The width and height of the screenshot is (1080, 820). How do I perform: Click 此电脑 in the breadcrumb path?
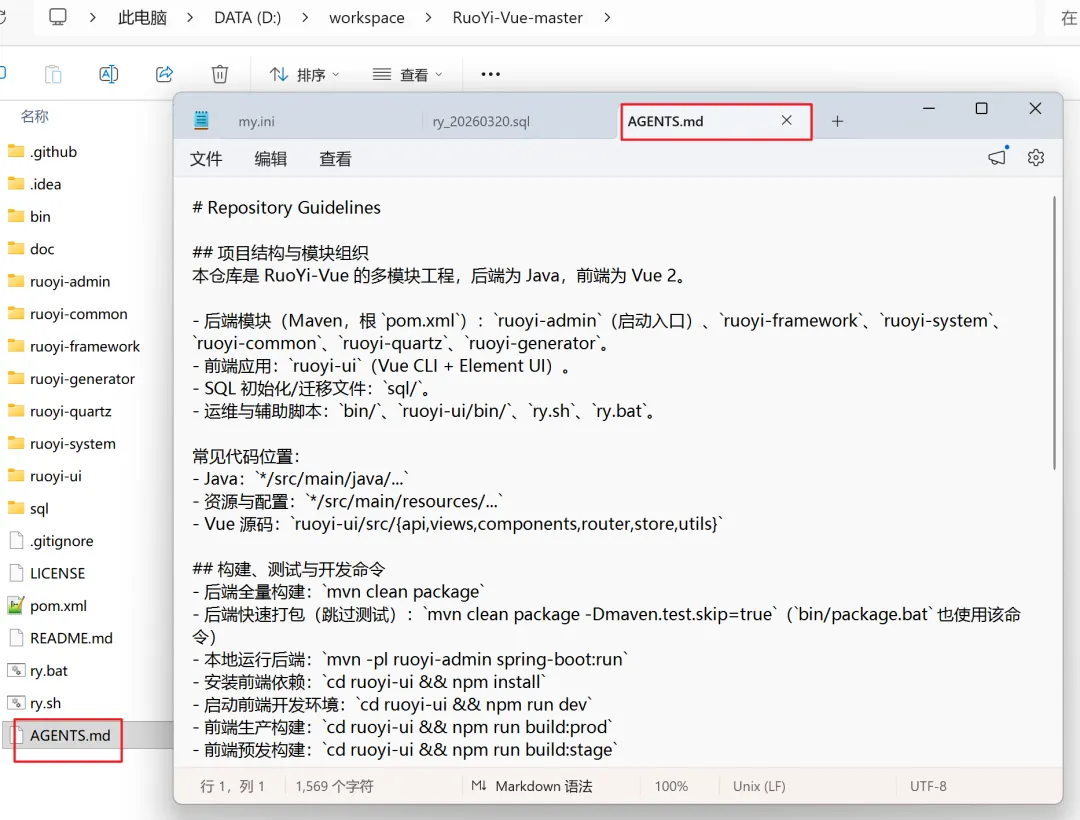pos(142,17)
